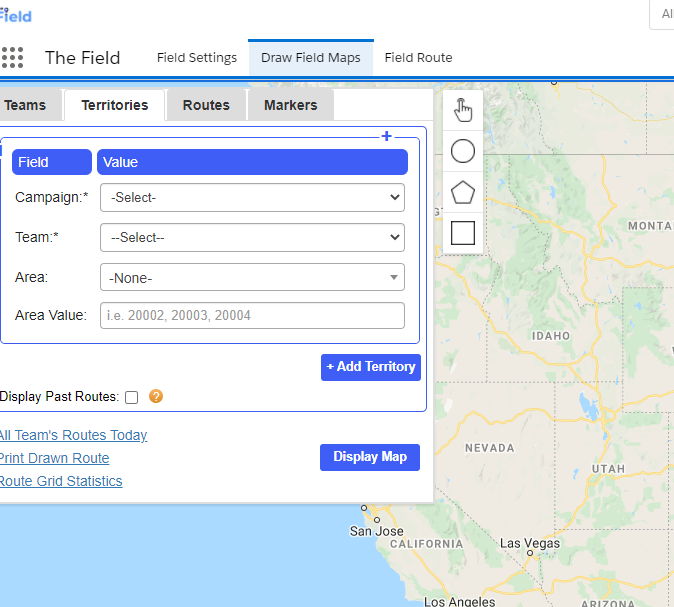Open Route Grid Statistics link
This screenshot has height=607, width=674.
coord(61,481)
